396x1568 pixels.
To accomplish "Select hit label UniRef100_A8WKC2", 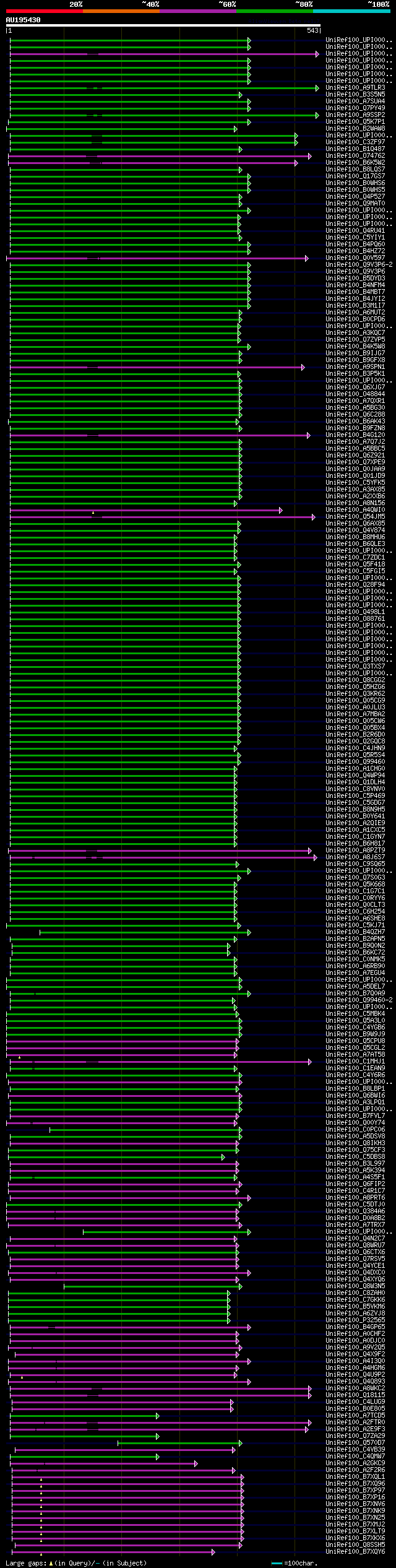I will [355, 1388].
